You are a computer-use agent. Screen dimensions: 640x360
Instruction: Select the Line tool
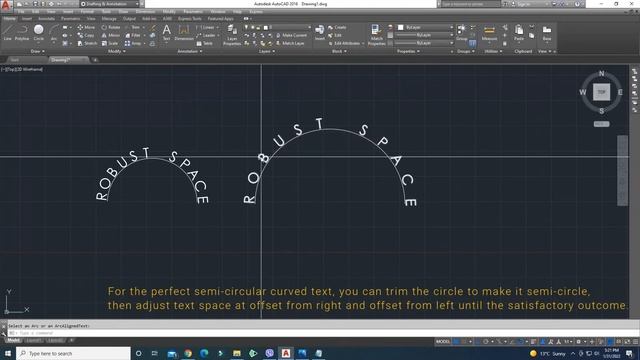[x=7, y=32]
